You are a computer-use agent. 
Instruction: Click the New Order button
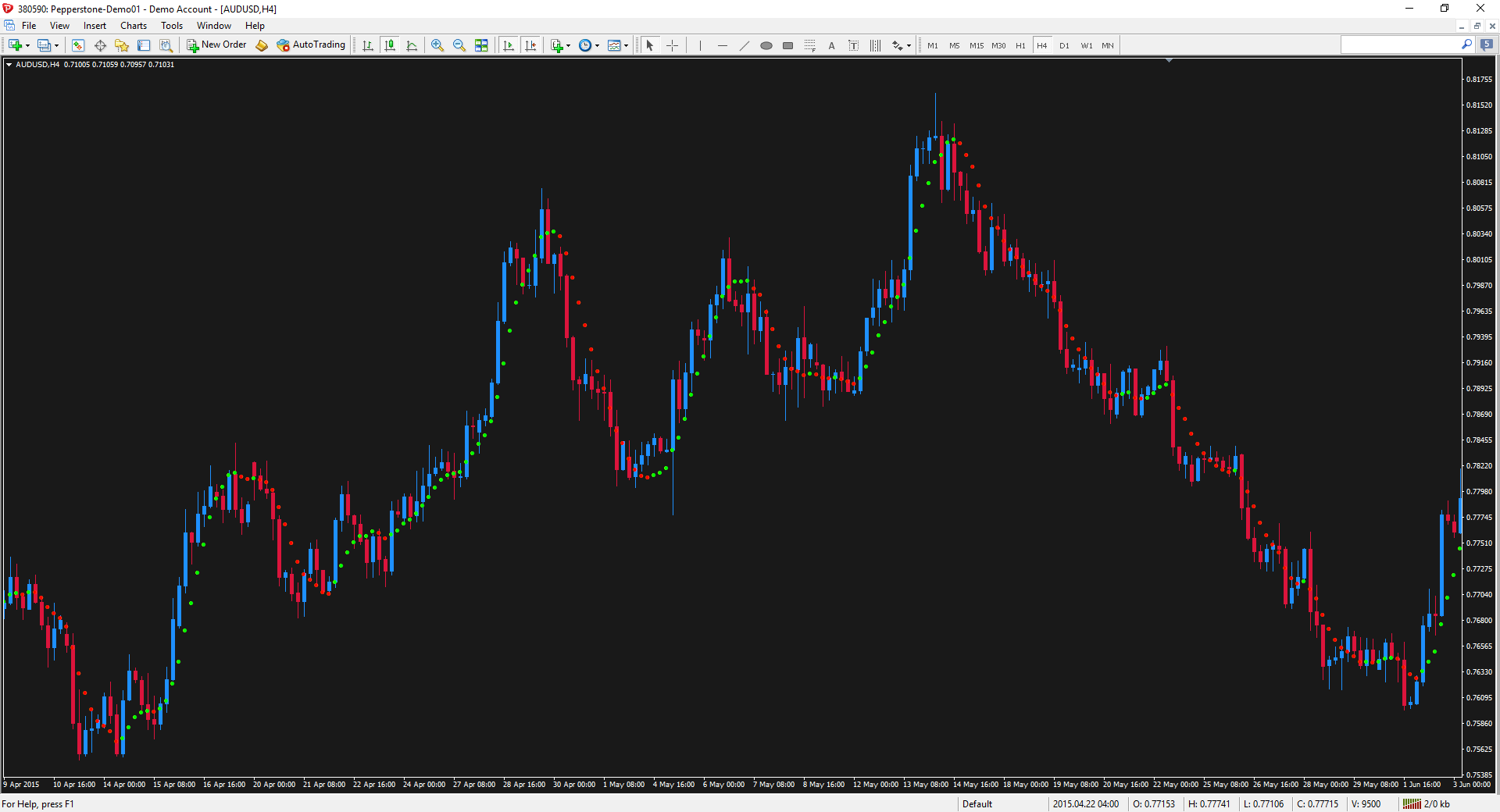click(x=216, y=45)
